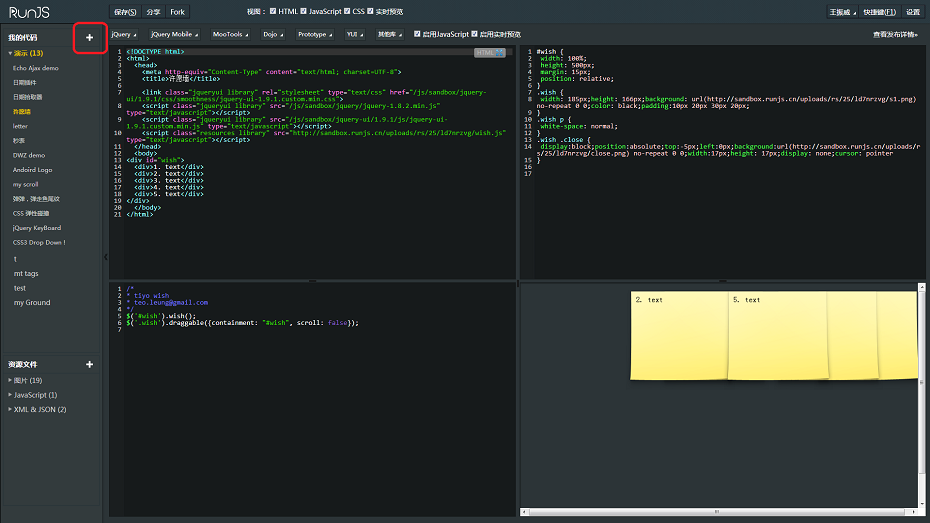Open the 查看发布详情 link
The height and width of the screenshot is (523, 930).
coord(896,34)
